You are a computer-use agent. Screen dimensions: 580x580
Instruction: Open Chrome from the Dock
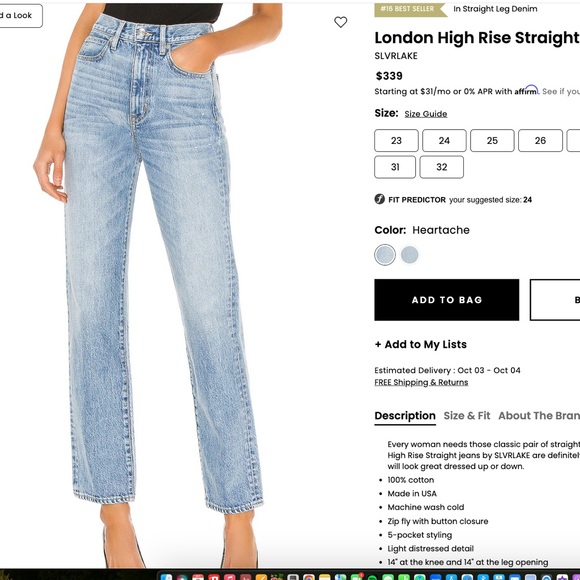[309, 577]
